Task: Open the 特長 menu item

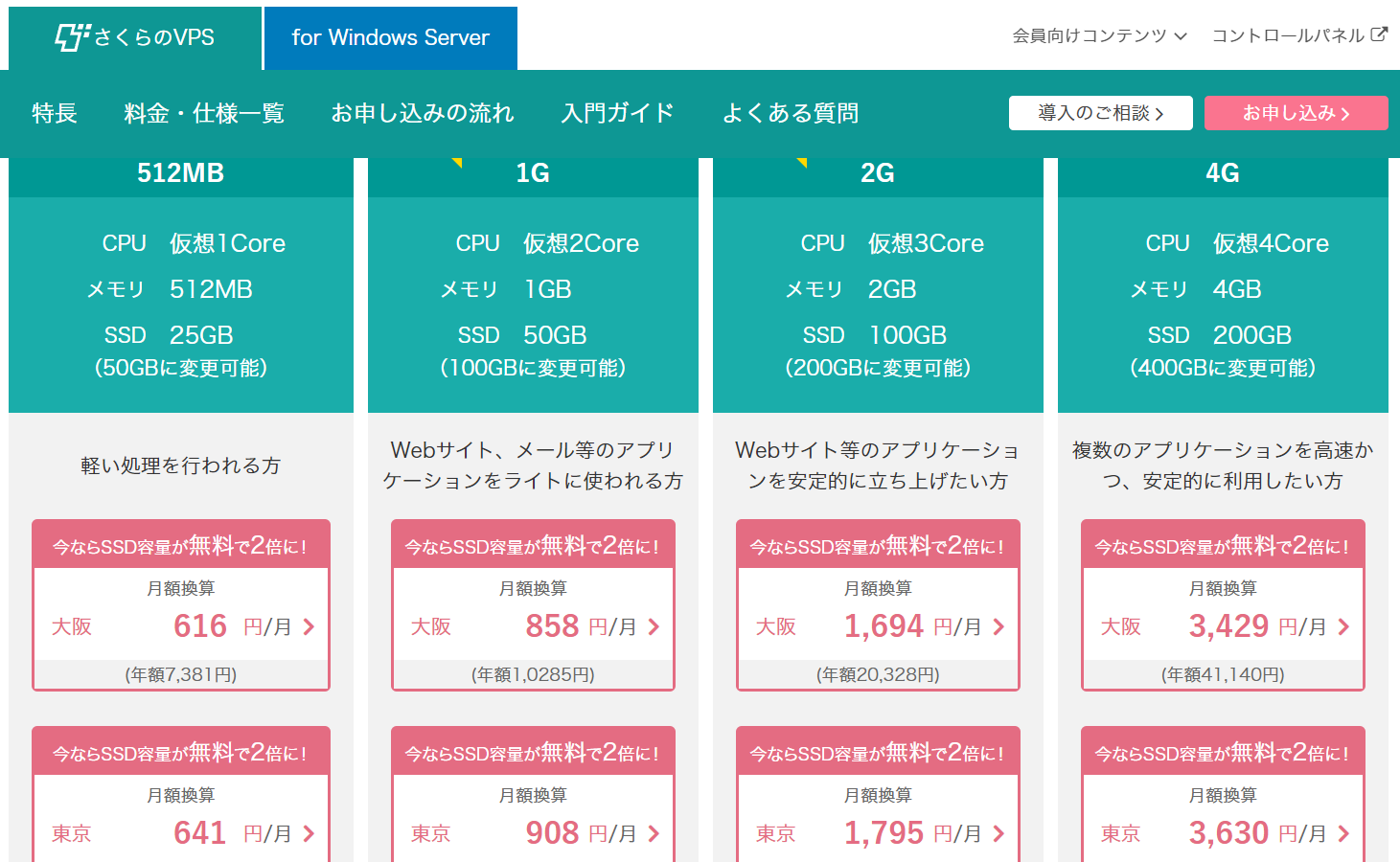Action: pyautogui.click(x=54, y=113)
